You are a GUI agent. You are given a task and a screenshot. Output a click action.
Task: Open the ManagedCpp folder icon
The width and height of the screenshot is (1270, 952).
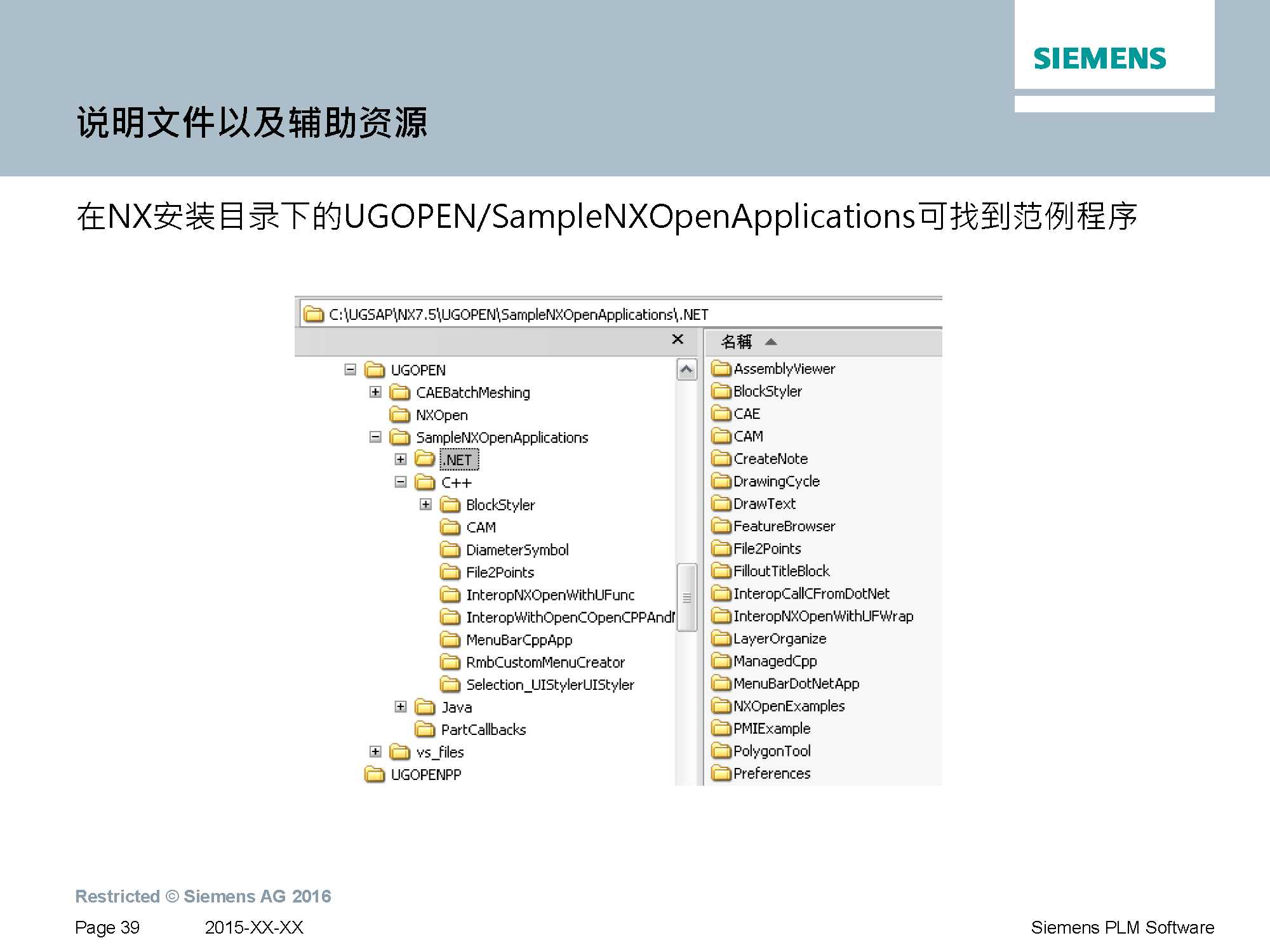[721, 661]
